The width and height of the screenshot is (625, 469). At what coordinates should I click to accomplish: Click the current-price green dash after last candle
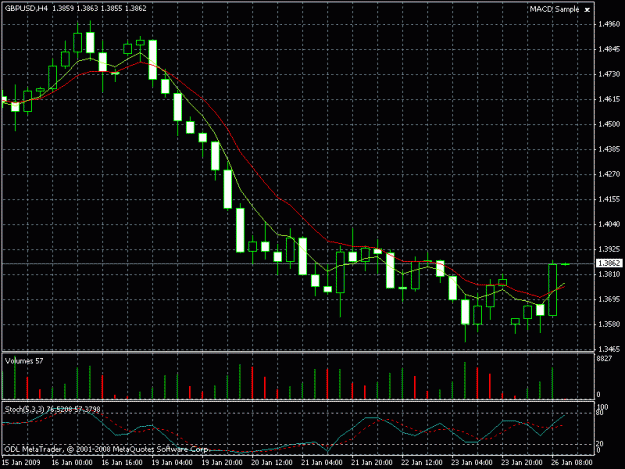click(565, 264)
